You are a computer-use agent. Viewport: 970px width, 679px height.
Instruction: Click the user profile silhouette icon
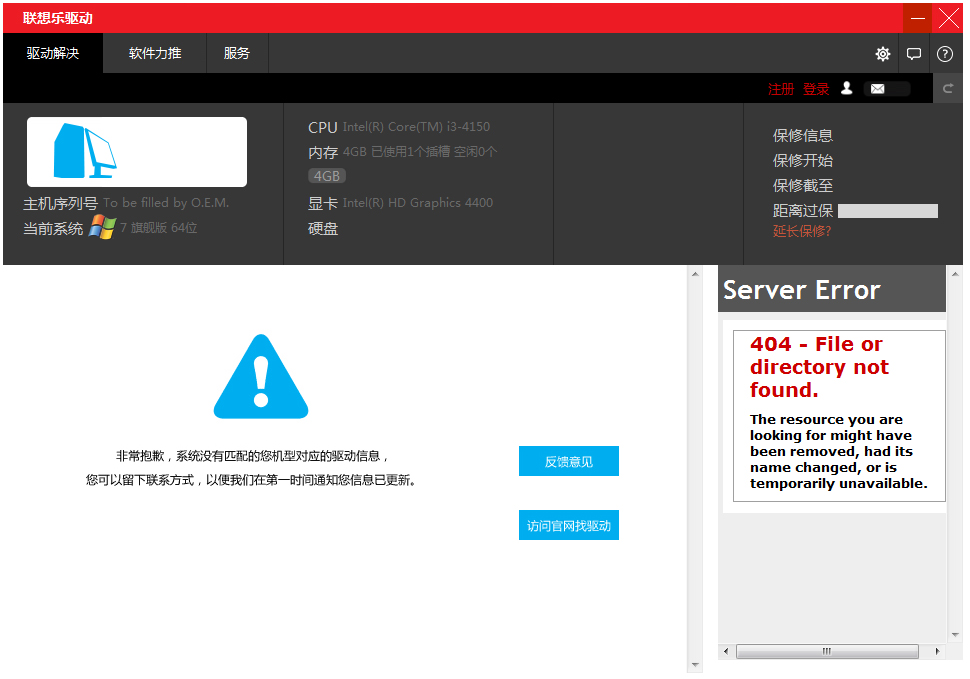click(x=846, y=88)
